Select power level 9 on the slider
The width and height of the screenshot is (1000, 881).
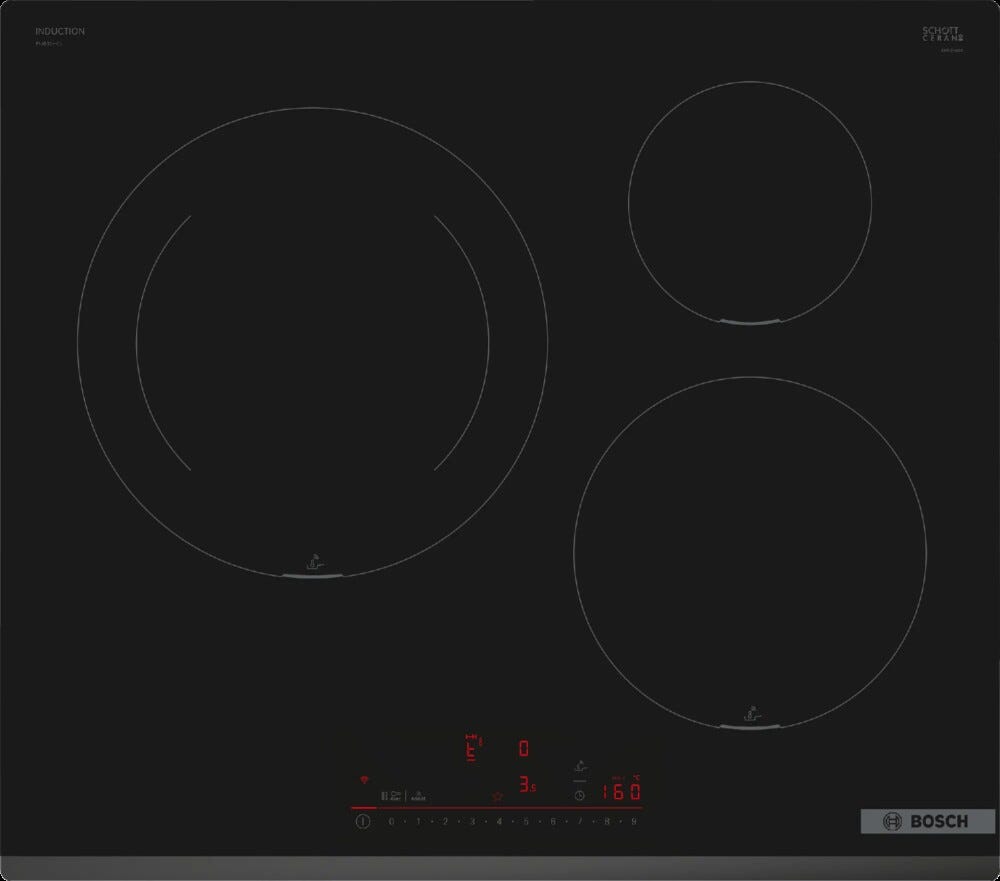coord(634,822)
